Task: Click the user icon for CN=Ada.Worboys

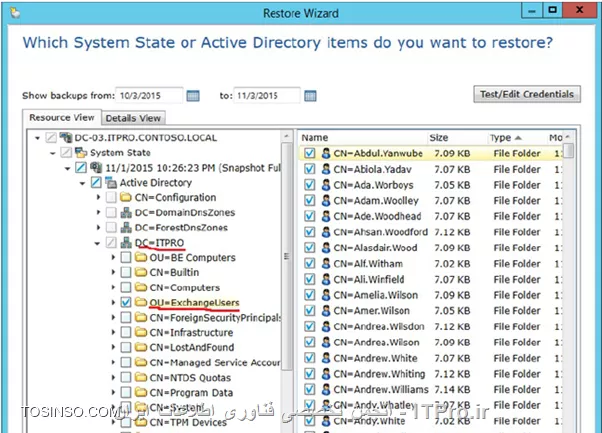Action: [326, 185]
